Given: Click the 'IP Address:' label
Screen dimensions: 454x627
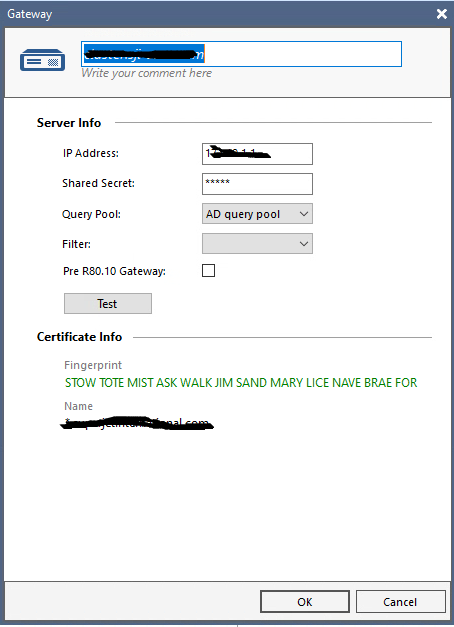Looking at the screenshot, I should pyautogui.click(x=91, y=154).
